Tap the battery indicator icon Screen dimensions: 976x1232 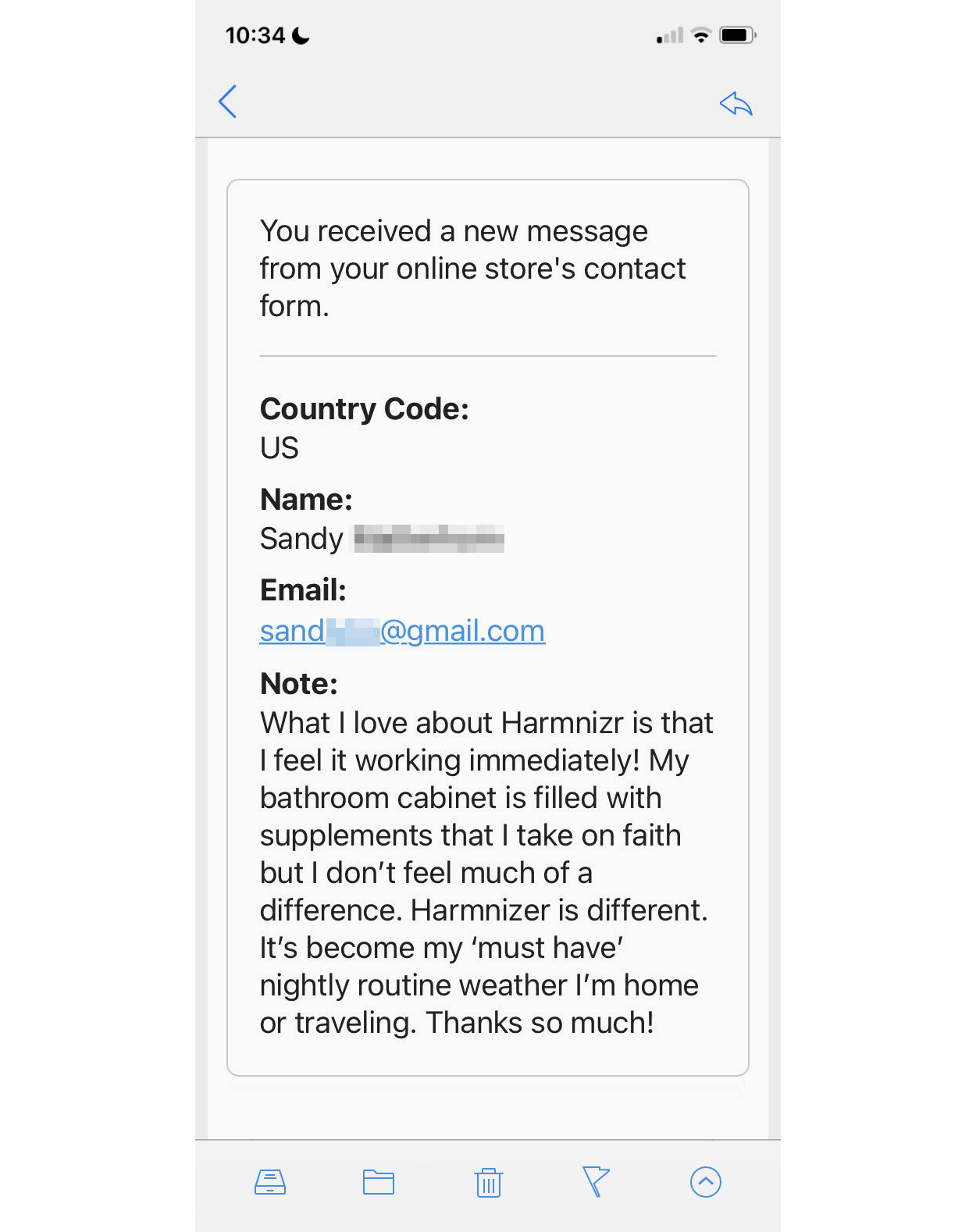737,35
